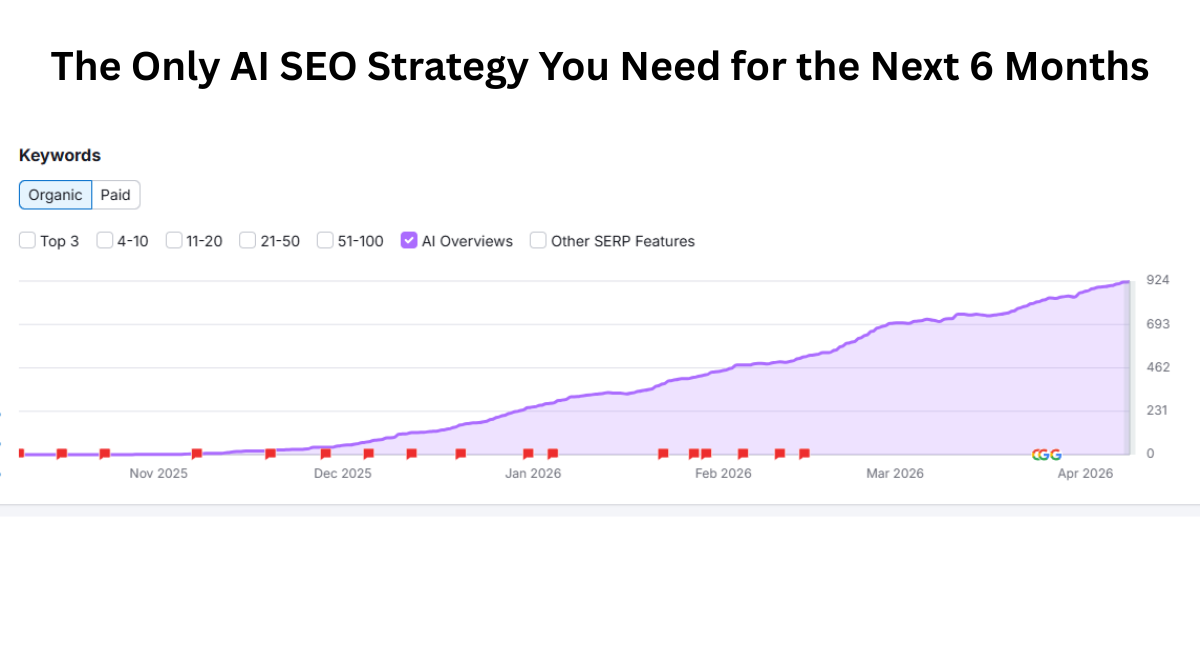Disable the AI Overviews checkbox
The image size is (1200, 650).
click(x=409, y=240)
